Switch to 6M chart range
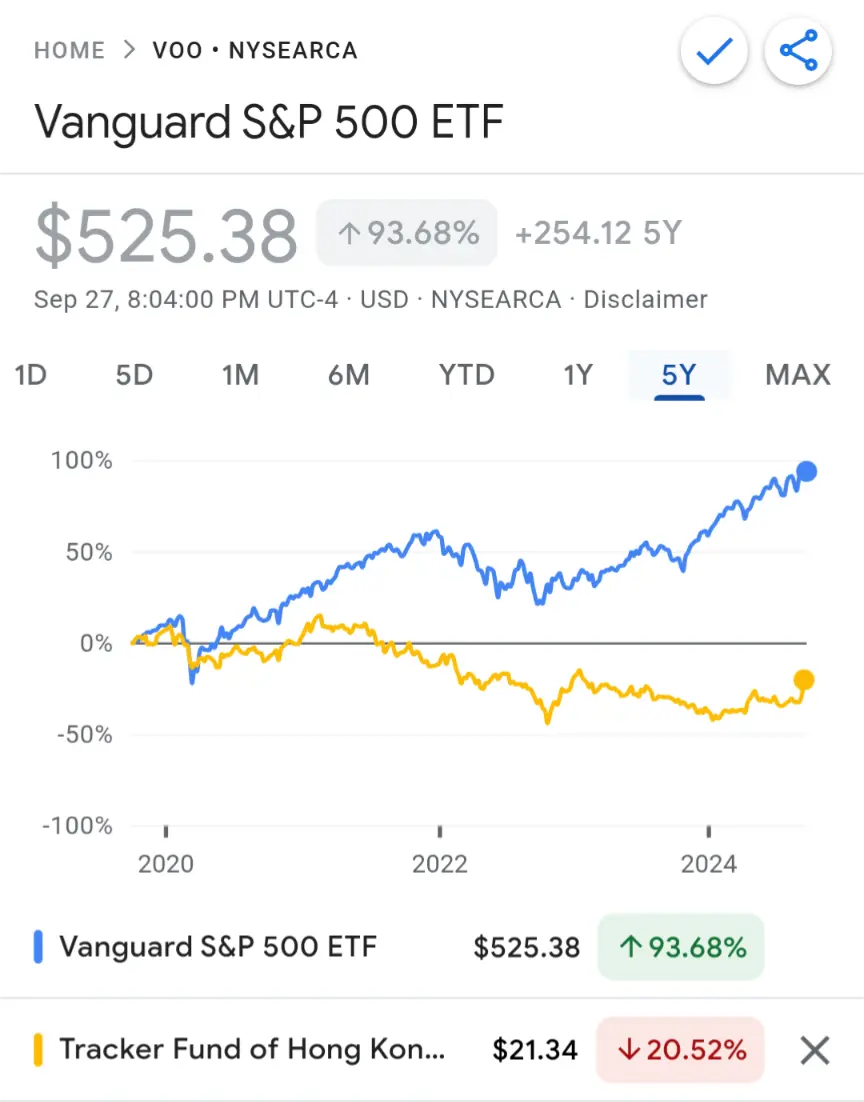This screenshot has height=1102, width=864. (x=349, y=375)
